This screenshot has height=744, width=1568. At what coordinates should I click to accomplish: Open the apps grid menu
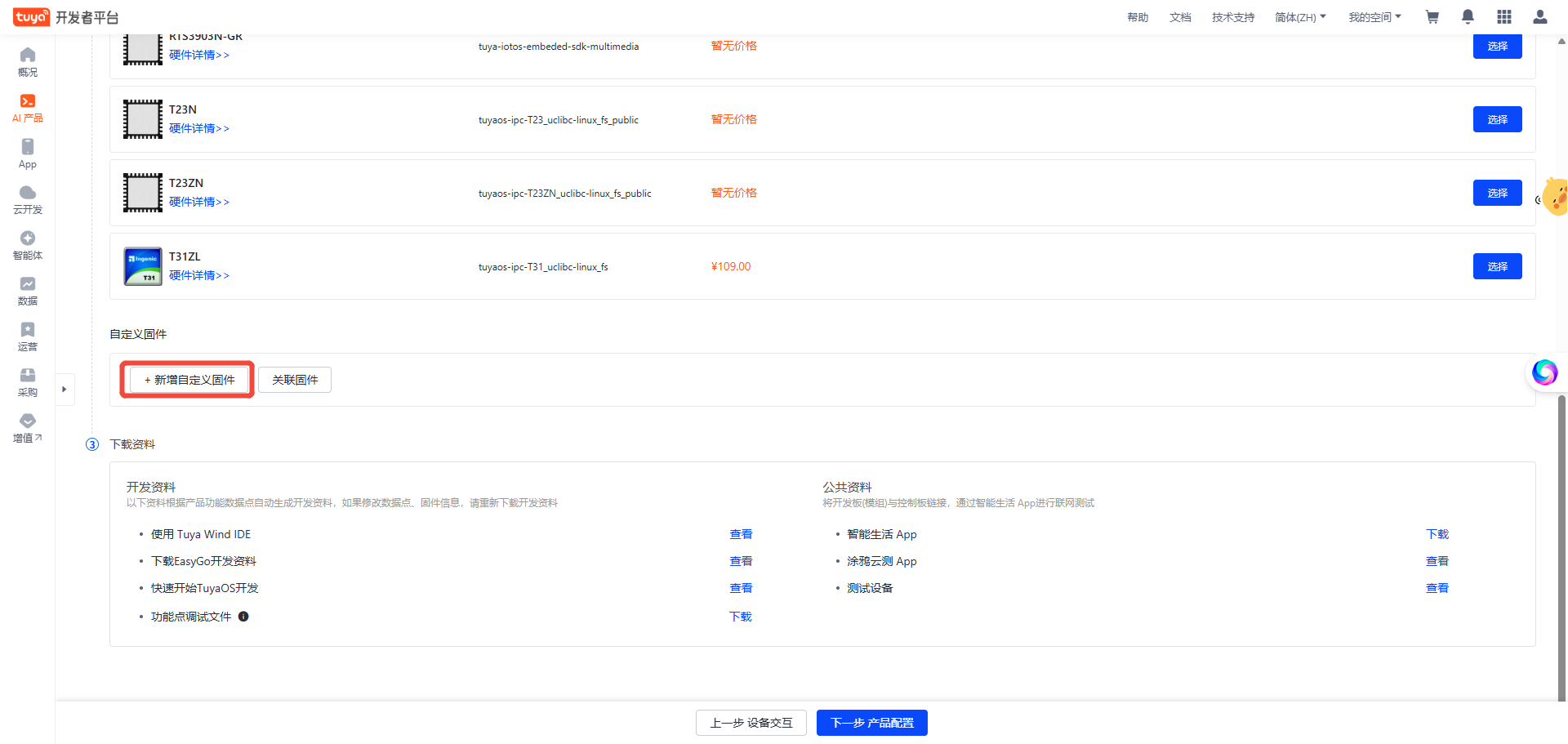point(1503,17)
